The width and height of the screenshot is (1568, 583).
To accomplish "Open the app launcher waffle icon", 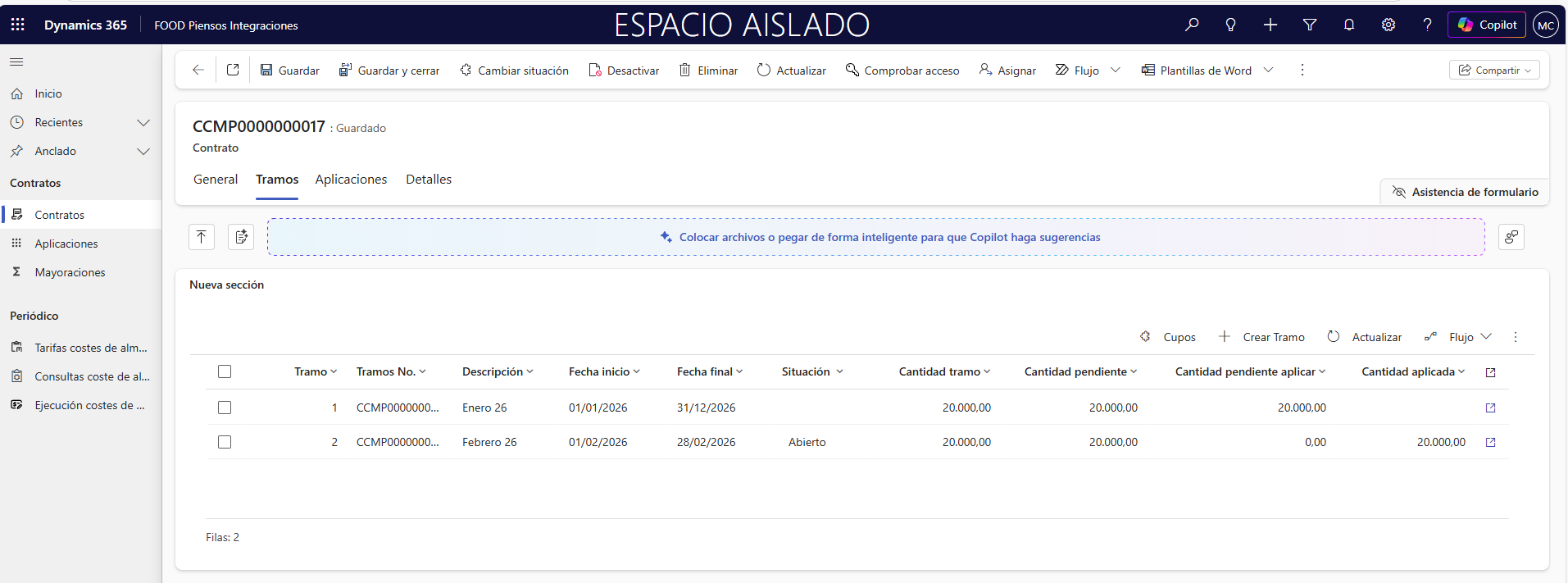I will (17, 25).
